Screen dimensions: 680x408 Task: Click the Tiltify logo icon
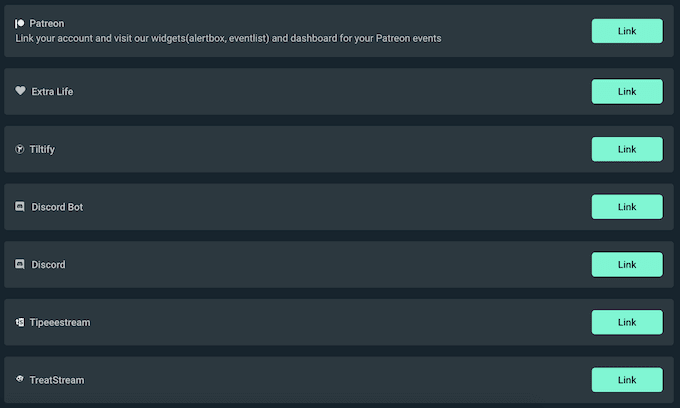[20, 149]
